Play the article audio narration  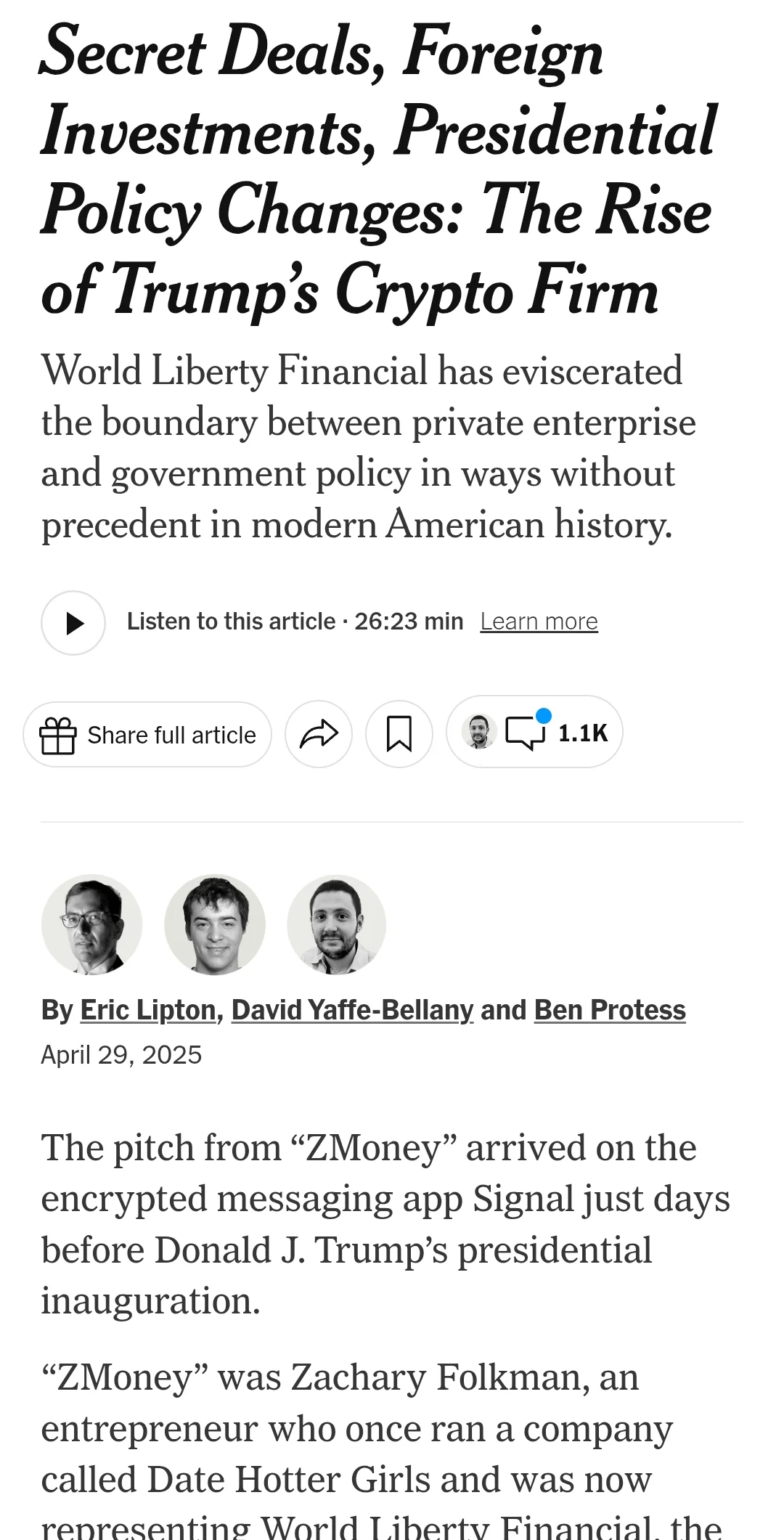(73, 623)
